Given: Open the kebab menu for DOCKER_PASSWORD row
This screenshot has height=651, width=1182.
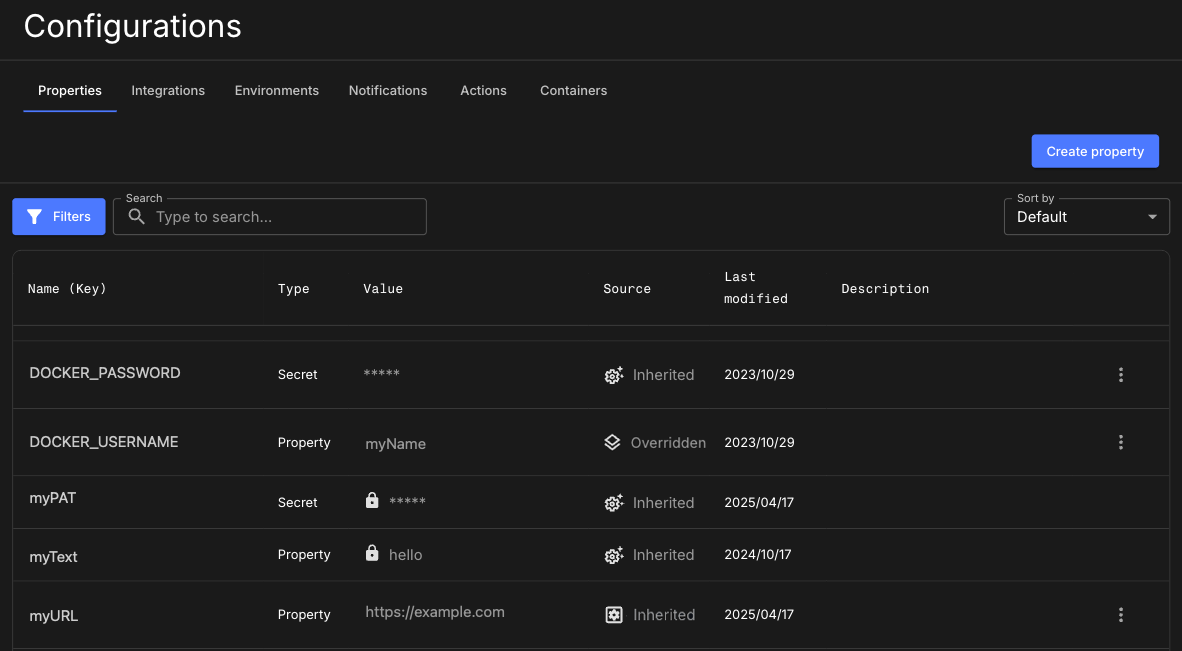Looking at the screenshot, I should tap(1121, 375).
